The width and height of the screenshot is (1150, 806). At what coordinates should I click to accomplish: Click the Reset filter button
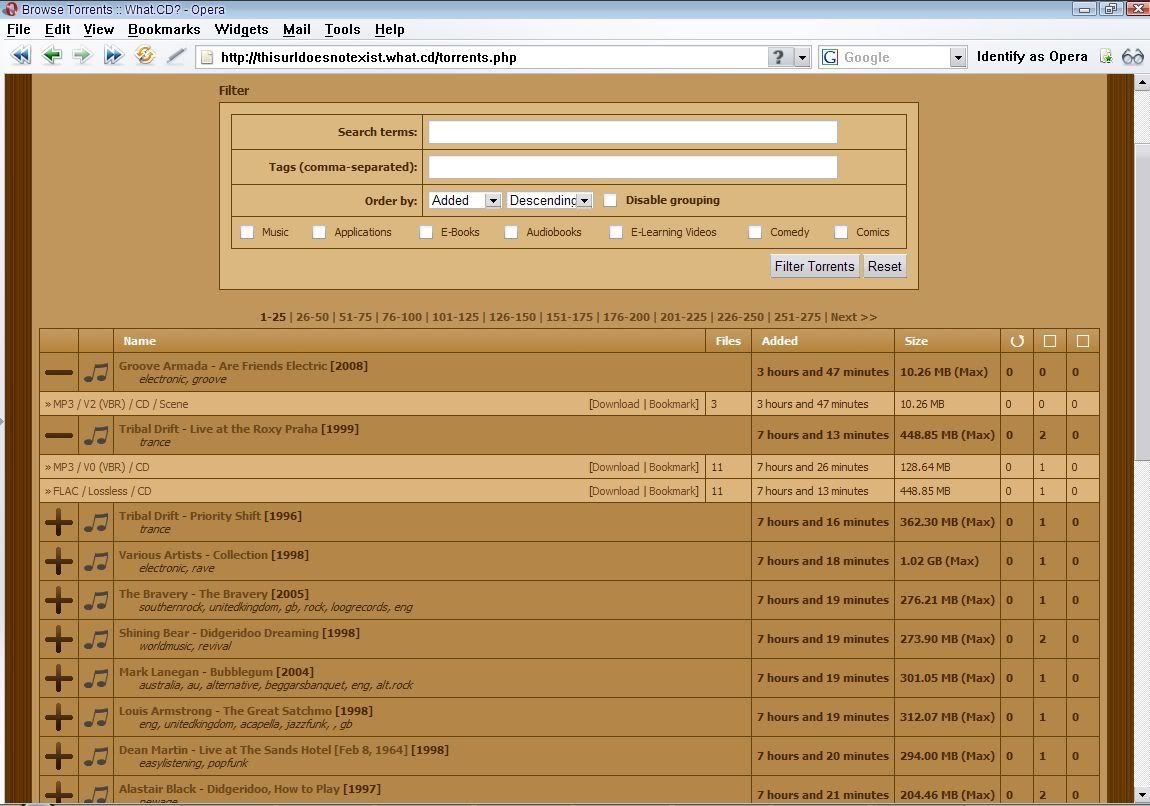(x=885, y=266)
